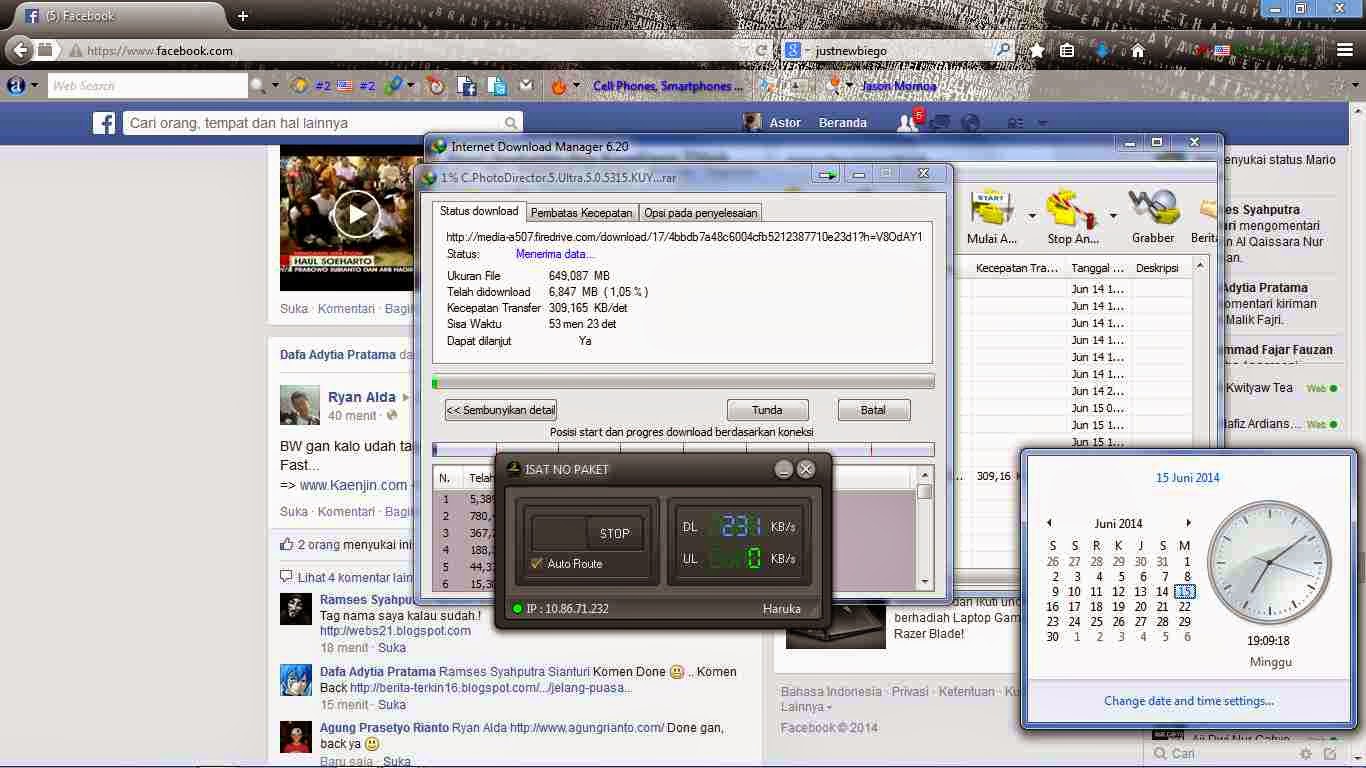
Task: Open Change date and time settings link
Action: 1189,701
